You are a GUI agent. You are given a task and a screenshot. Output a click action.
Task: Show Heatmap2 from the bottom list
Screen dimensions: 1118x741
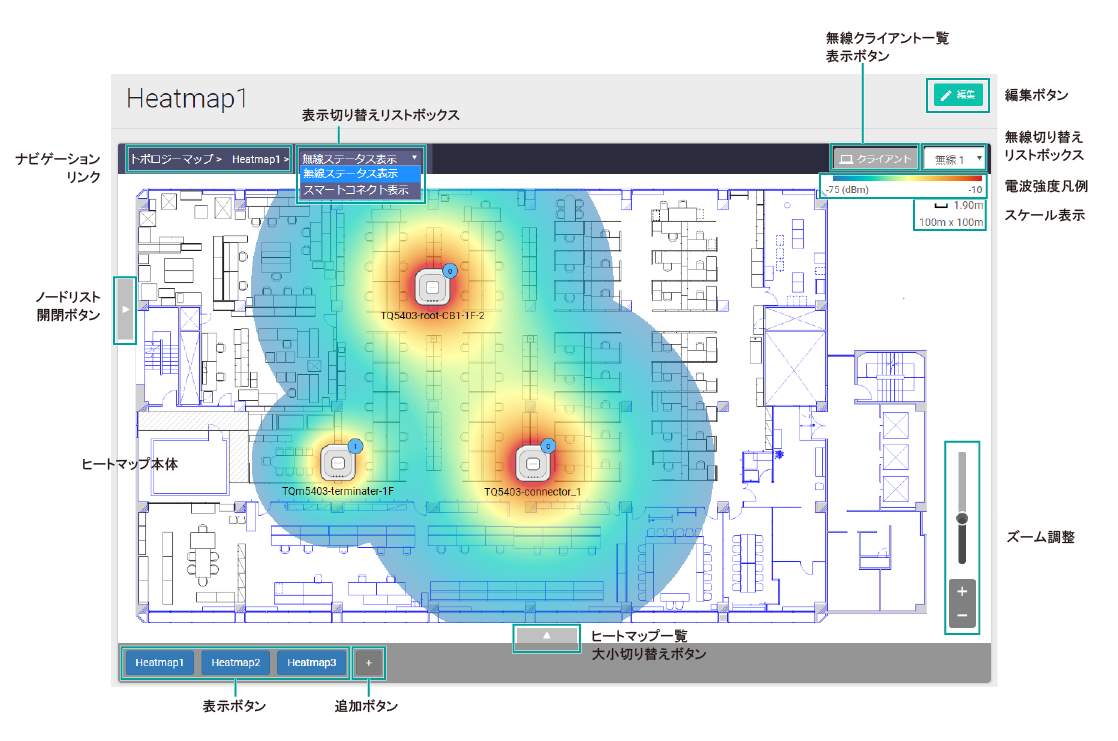tap(235, 663)
